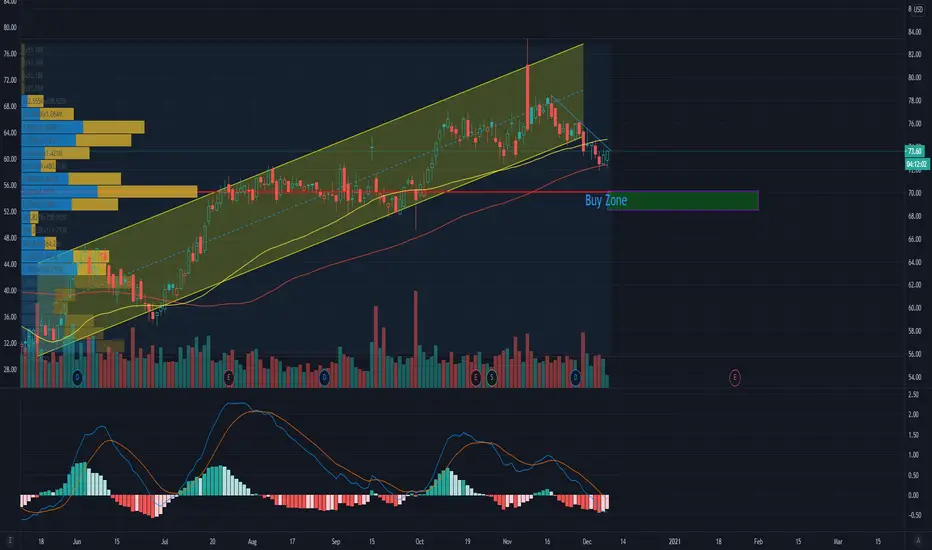The height and width of the screenshot is (550, 932).
Task: Click 1.50 on the MACD scale
Action: [913, 435]
